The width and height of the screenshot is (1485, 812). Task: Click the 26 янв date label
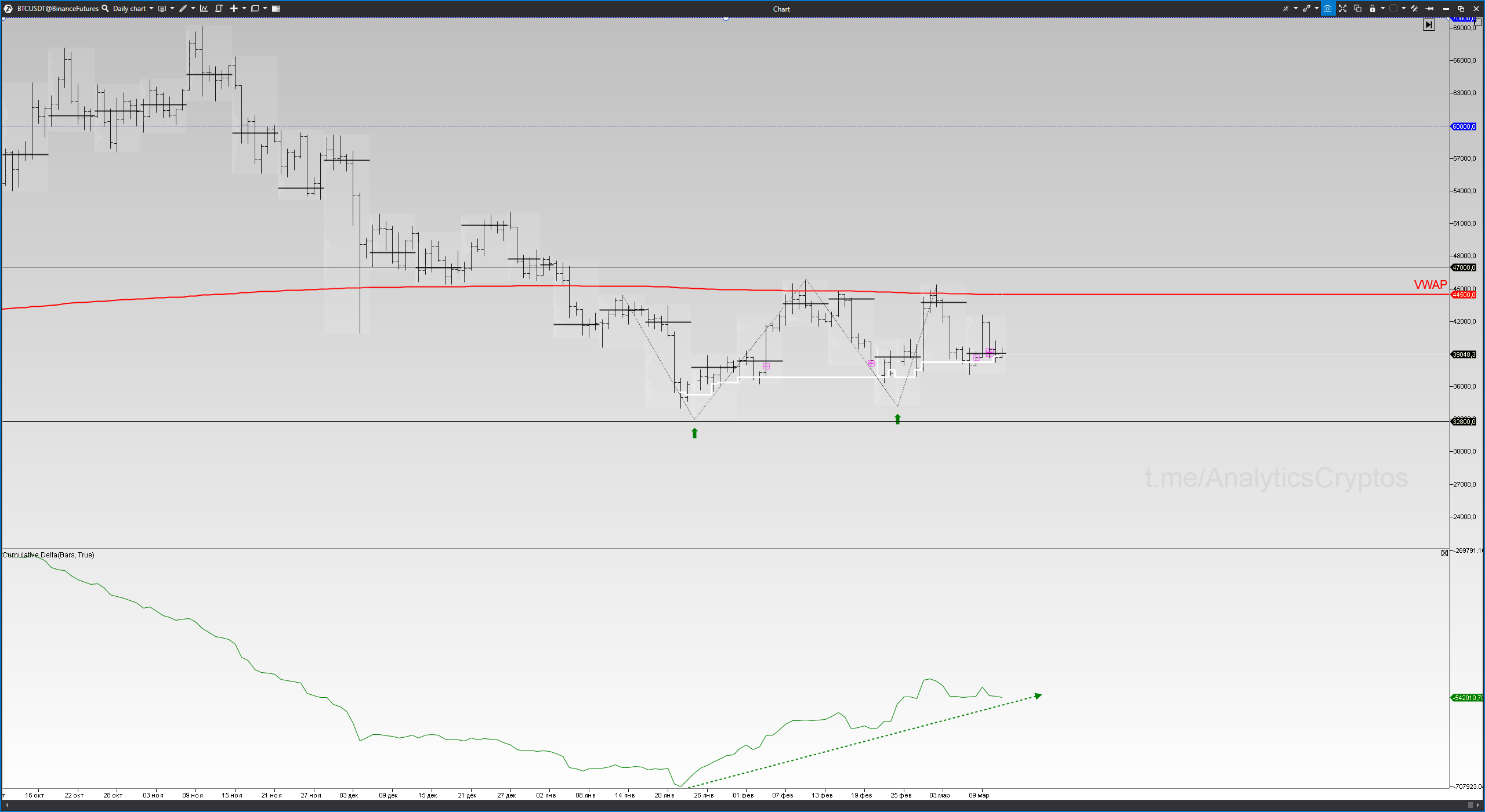pyautogui.click(x=704, y=795)
